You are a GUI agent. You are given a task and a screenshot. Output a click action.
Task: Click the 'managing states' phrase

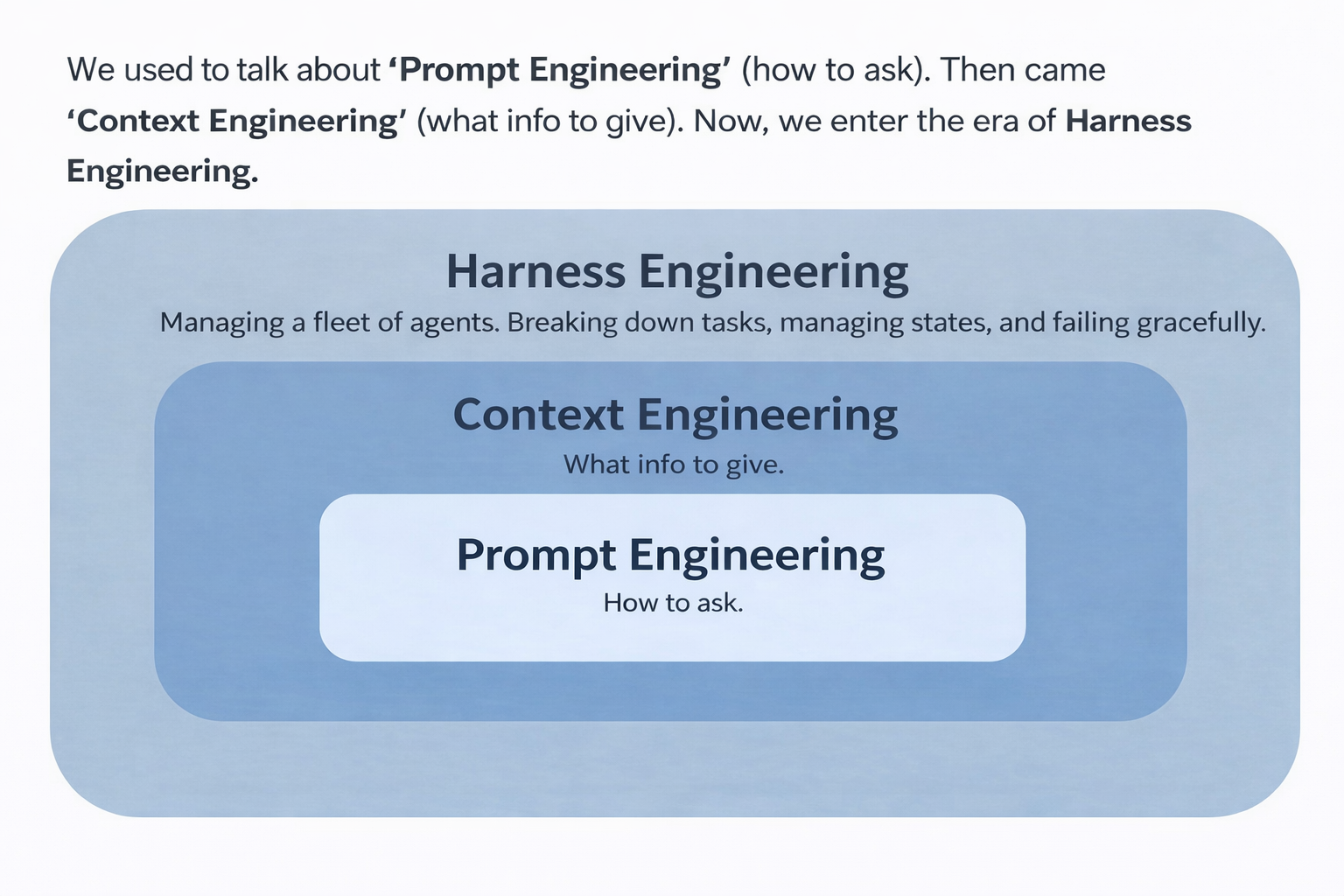(x=885, y=323)
